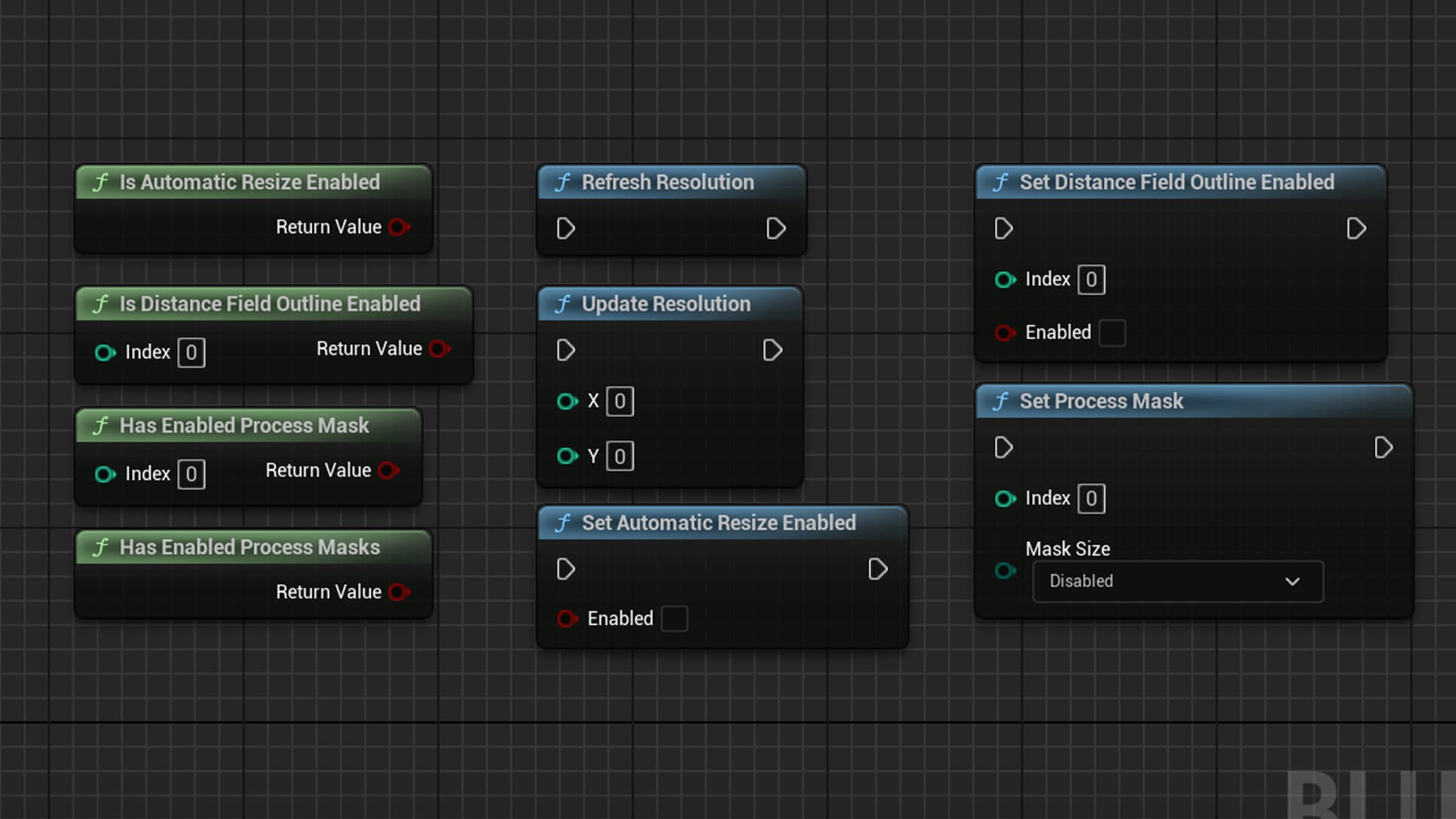The image size is (1456, 819).
Task: Open the Mask Size dropdown on Set Process Mask
Action: coord(1177,581)
